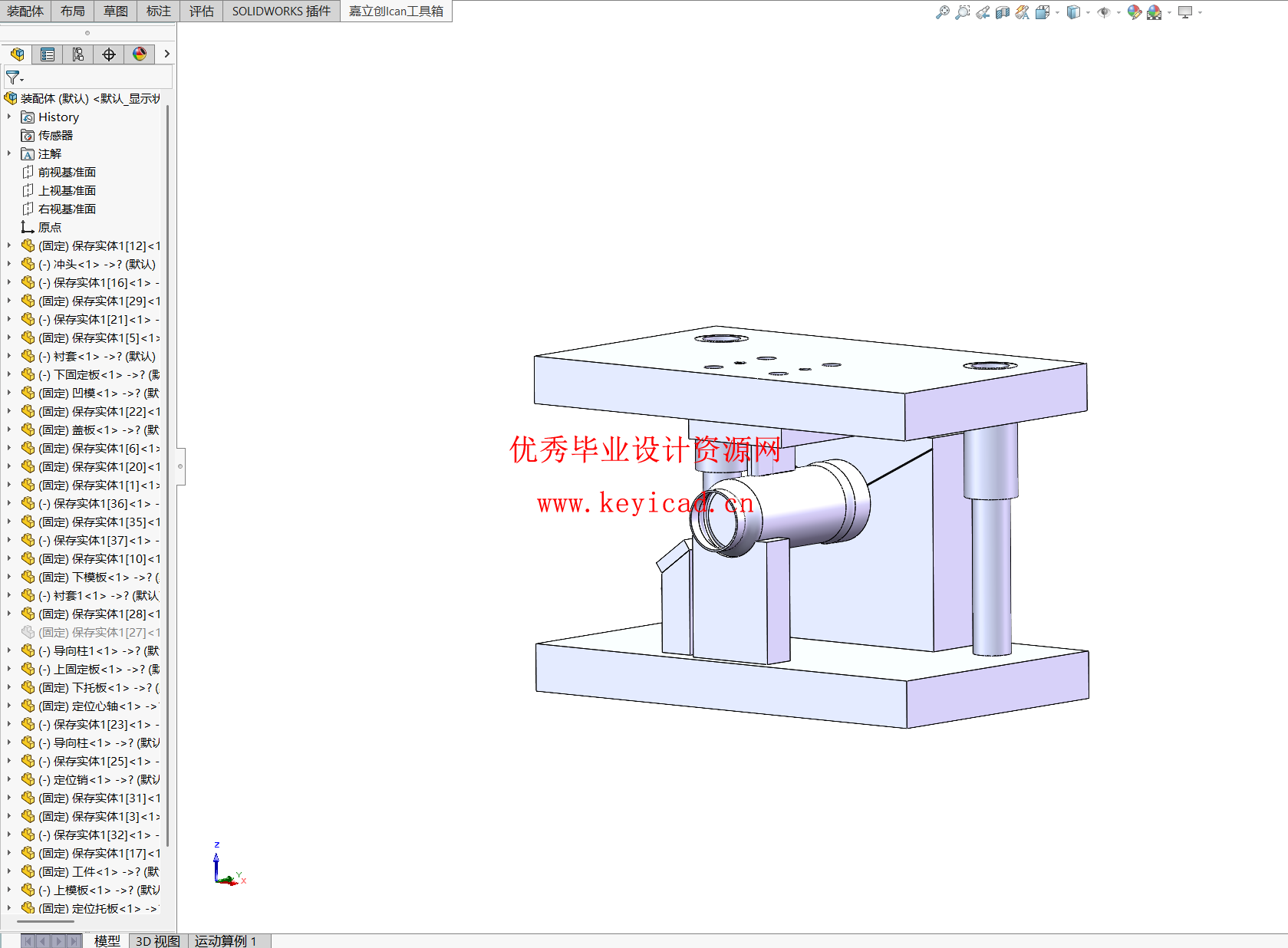Open View Settings dropdown arrow
Image resolution: width=1288 pixels, height=948 pixels.
tap(1200, 12)
